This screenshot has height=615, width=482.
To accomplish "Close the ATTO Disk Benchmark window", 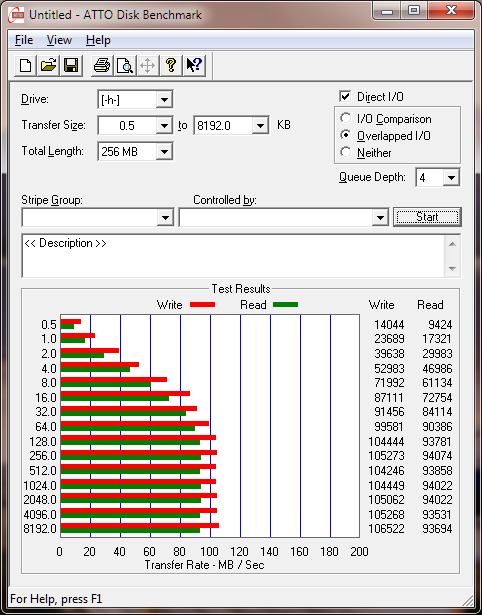I will 451,11.
